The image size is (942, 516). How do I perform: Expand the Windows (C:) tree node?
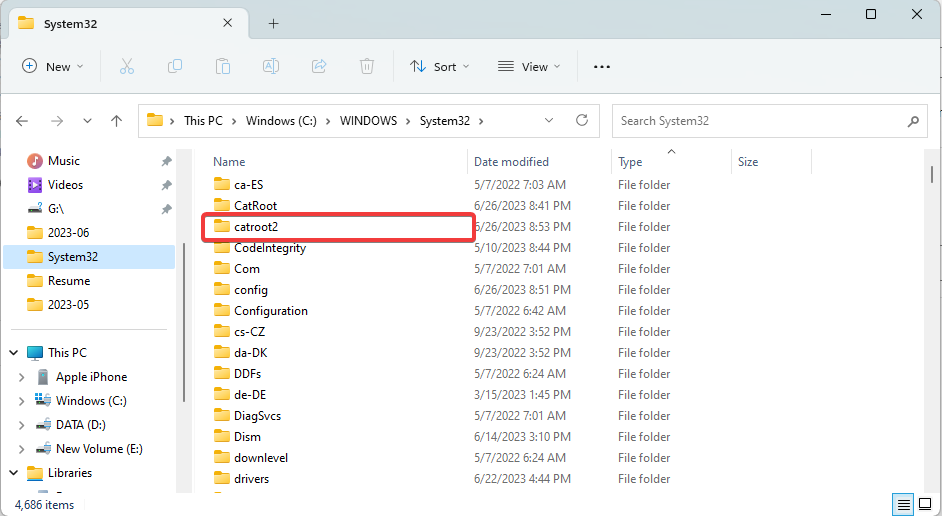[x=22, y=401]
